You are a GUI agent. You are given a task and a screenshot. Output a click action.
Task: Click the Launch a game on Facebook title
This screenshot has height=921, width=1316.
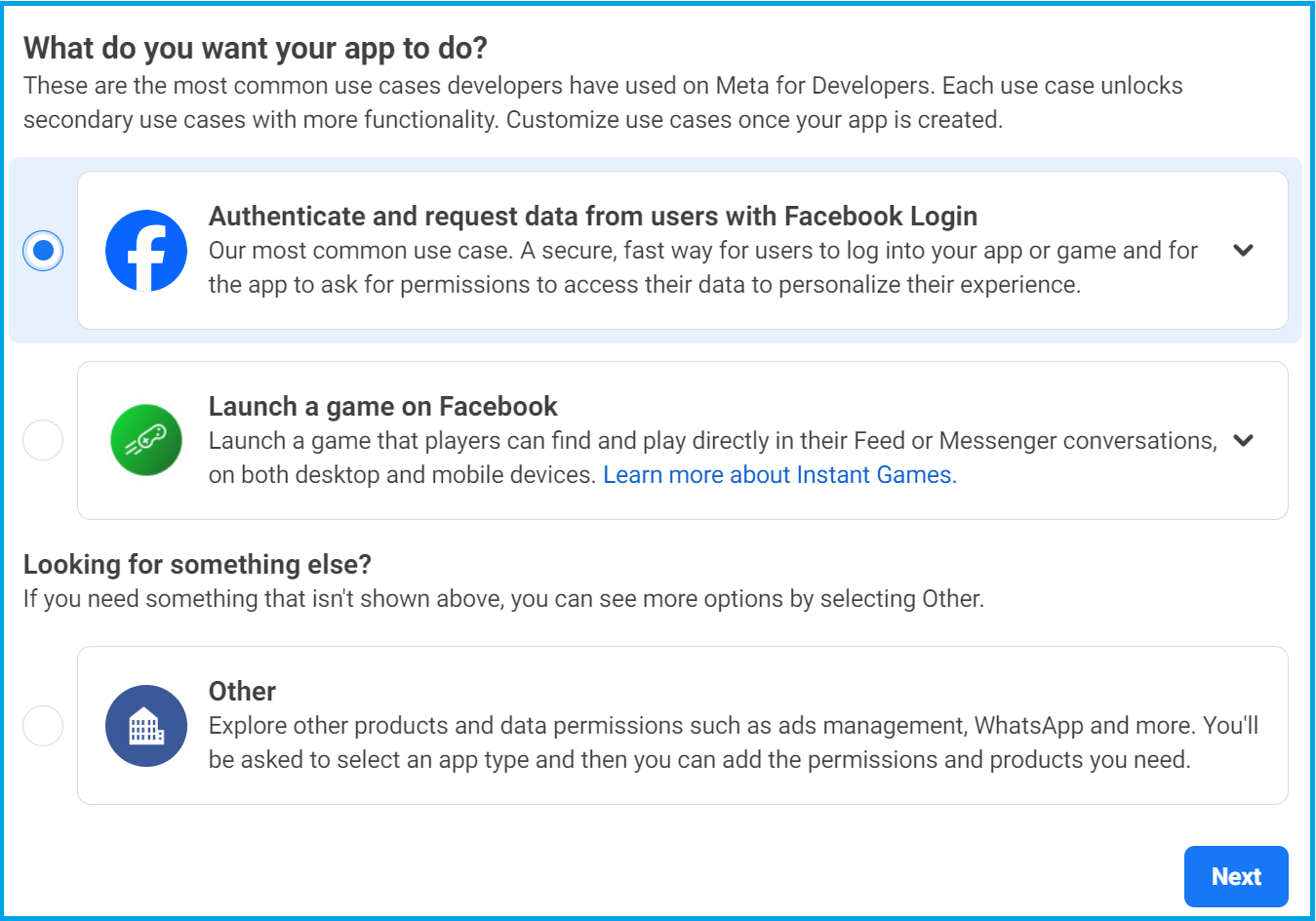[383, 406]
